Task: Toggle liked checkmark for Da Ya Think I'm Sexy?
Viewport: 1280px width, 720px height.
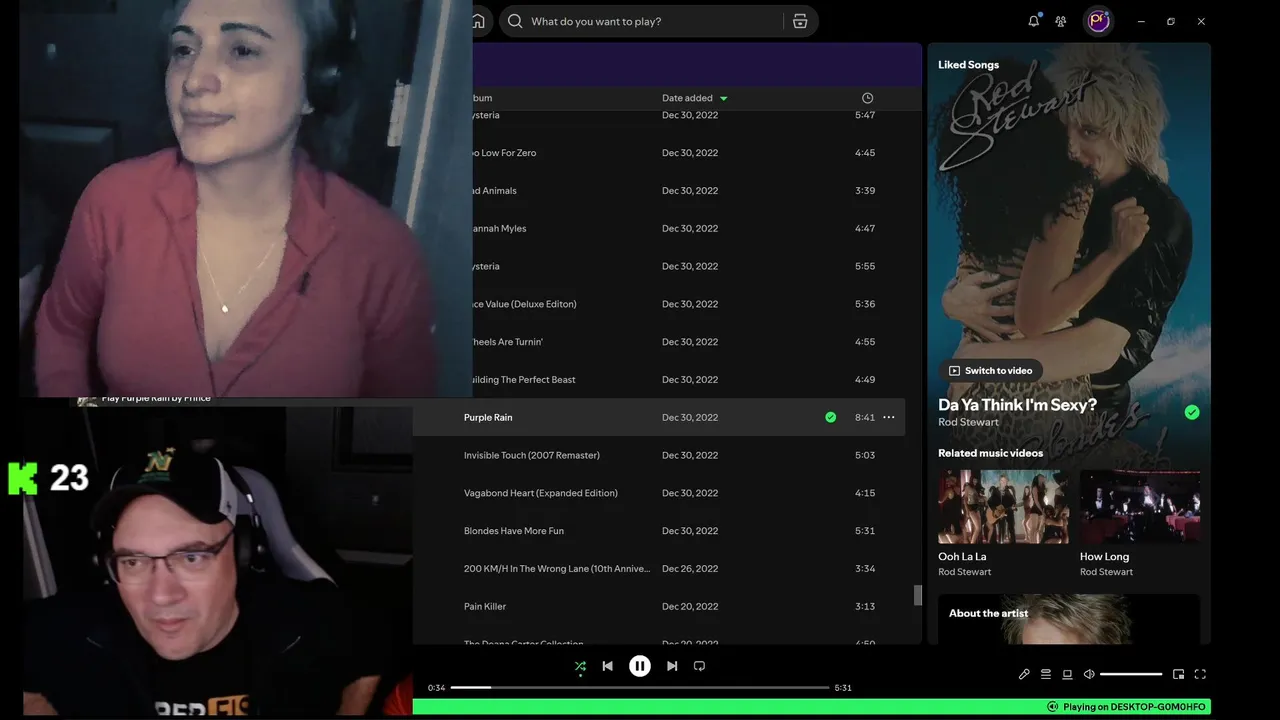Action: tap(1192, 412)
